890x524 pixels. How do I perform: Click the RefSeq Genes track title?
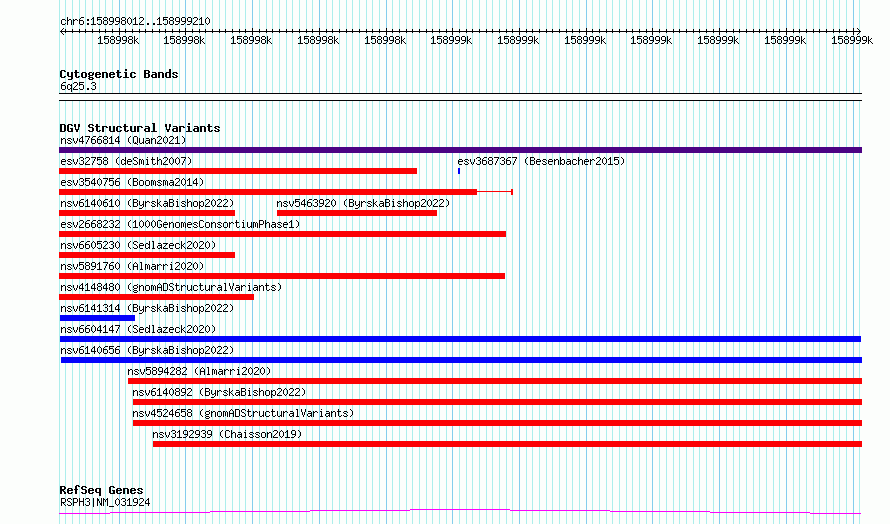(x=101, y=490)
